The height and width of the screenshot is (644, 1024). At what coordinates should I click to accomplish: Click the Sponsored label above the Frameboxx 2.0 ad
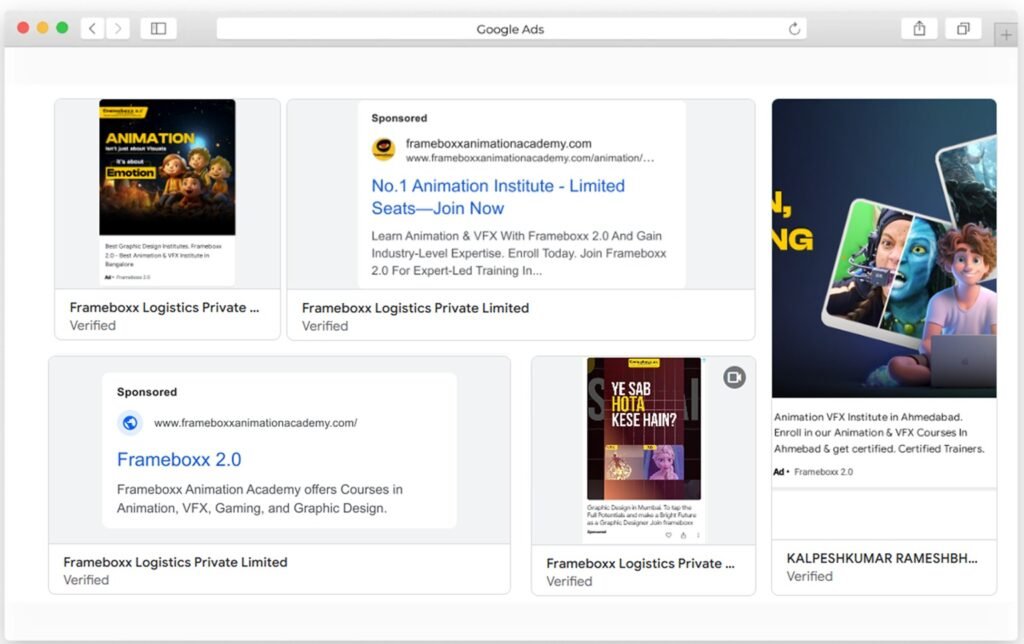coord(147,392)
